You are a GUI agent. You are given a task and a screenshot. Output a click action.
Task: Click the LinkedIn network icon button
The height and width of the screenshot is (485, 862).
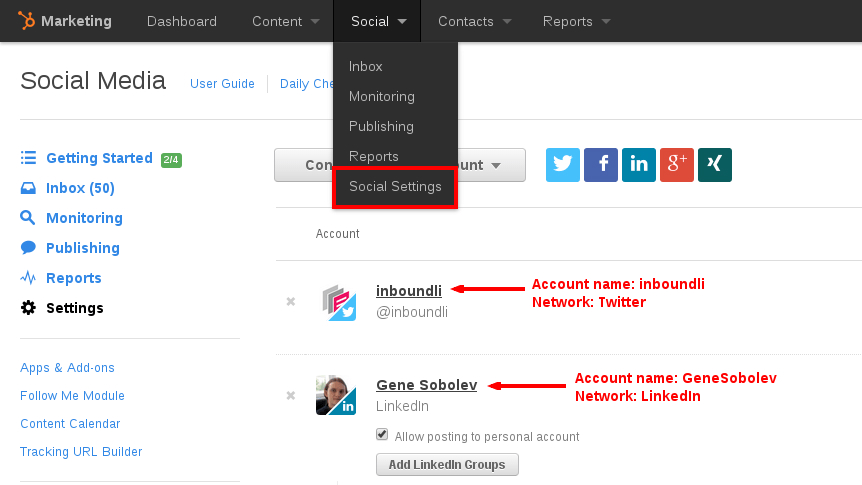click(x=639, y=164)
